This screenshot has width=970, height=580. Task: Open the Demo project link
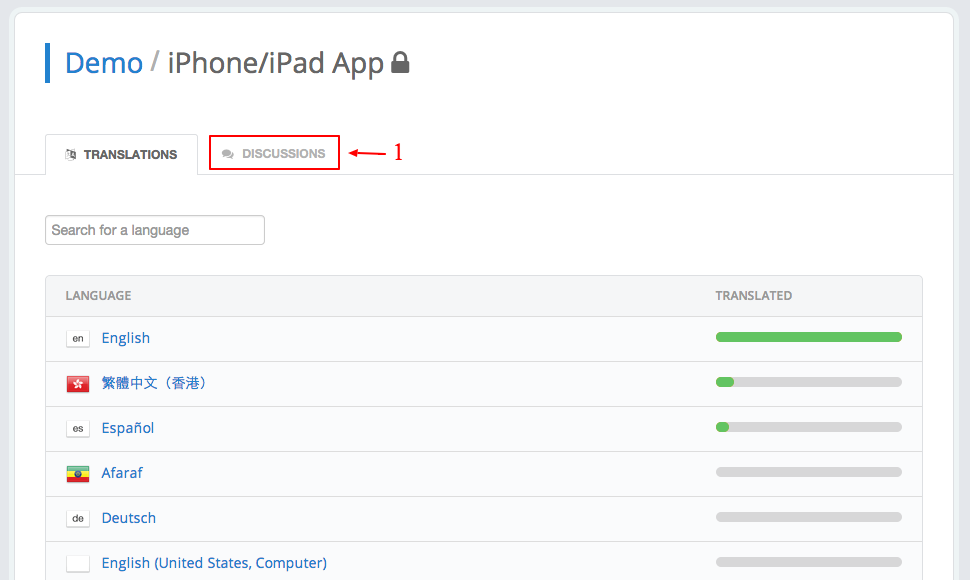click(x=104, y=63)
